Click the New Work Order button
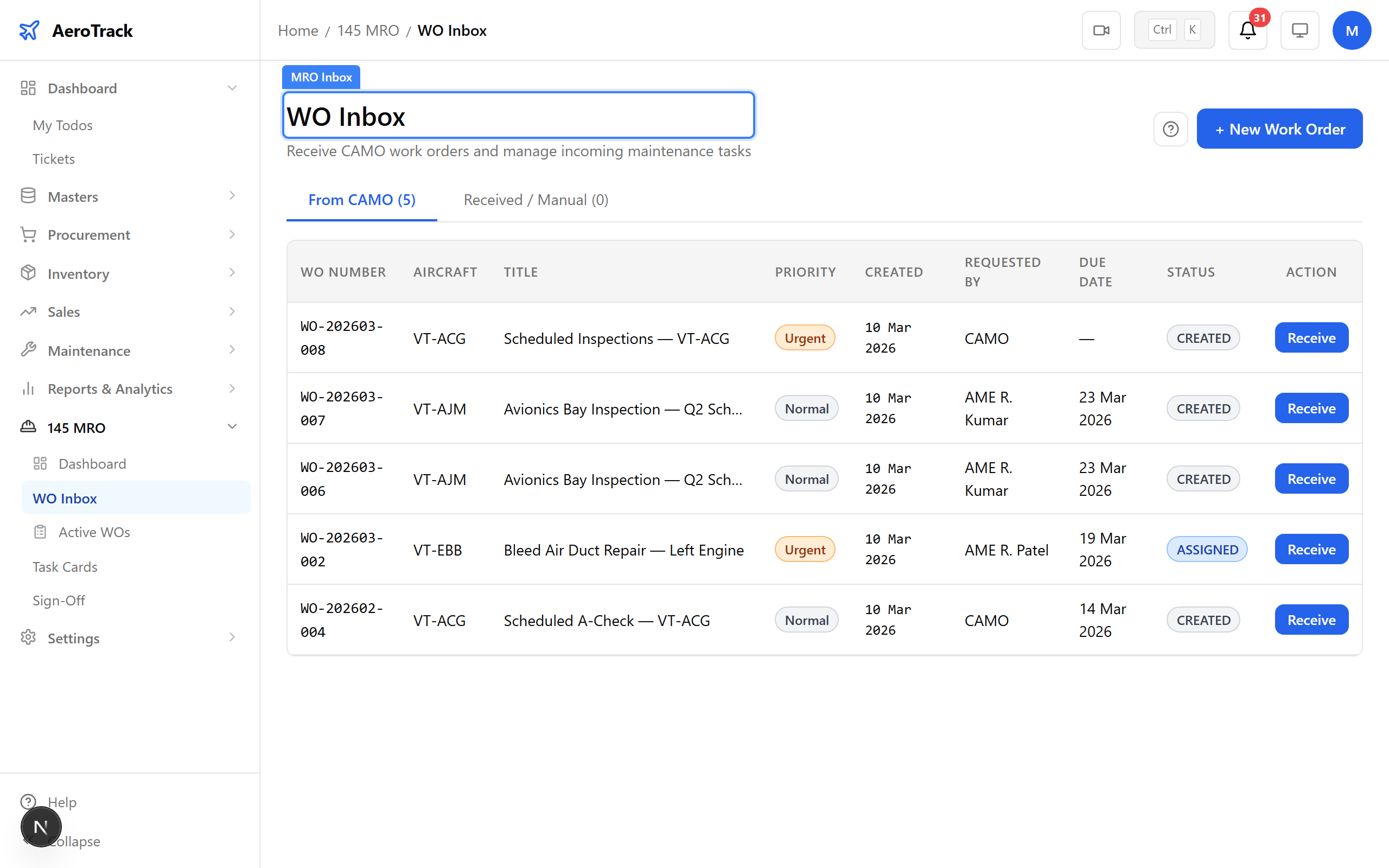Screen dimensions: 1389x868 (1279, 129)
